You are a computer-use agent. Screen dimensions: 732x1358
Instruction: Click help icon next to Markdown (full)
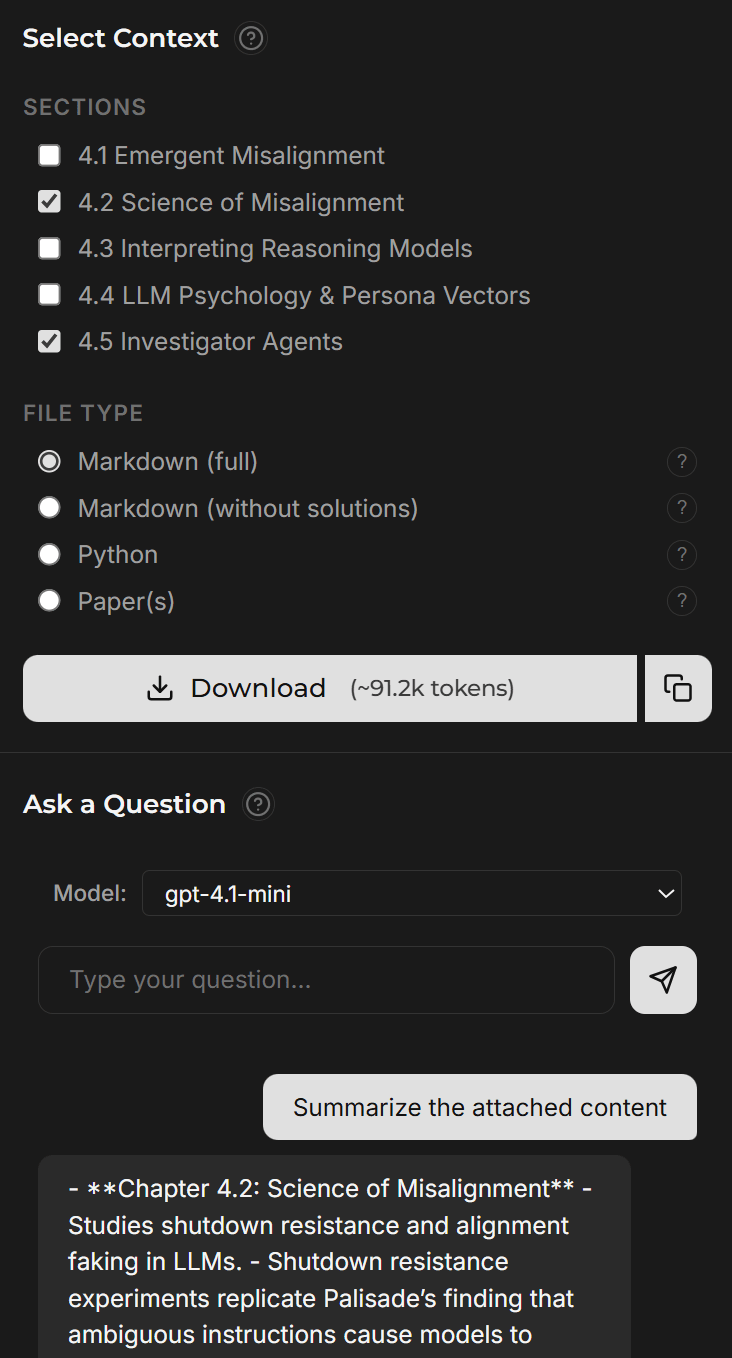pos(681,462)
